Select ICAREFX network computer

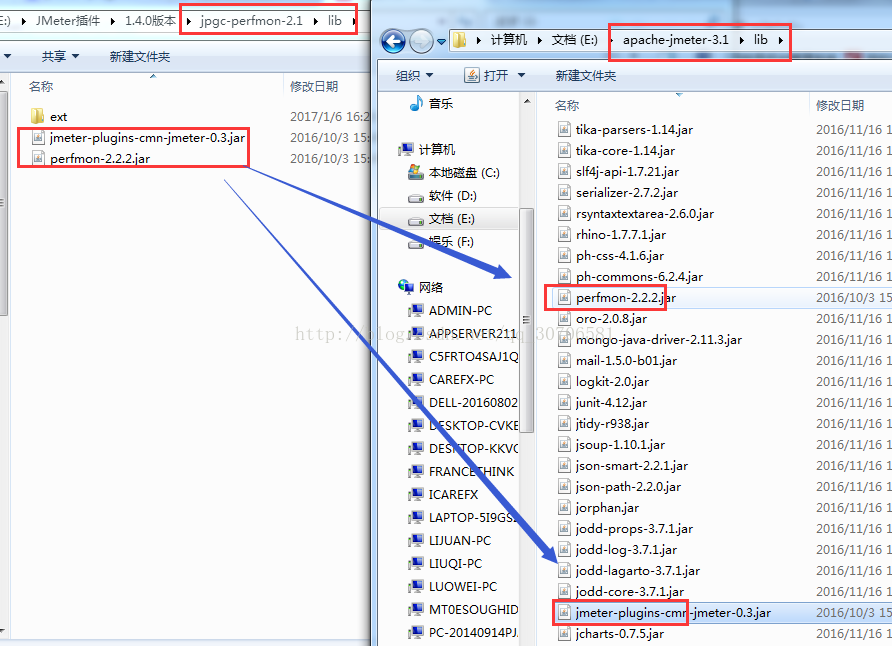coord(443,494)
